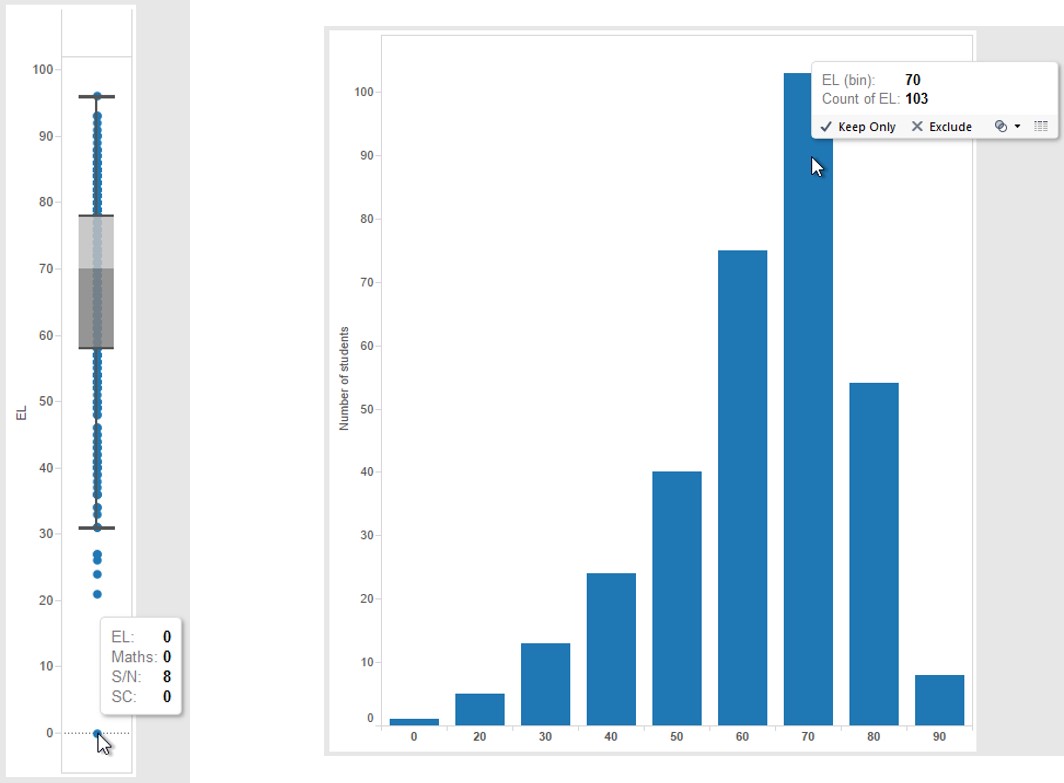The image size is (1064, 783).
Task: Click the topmost box plot dot near 96
Action: coord(97,96)
